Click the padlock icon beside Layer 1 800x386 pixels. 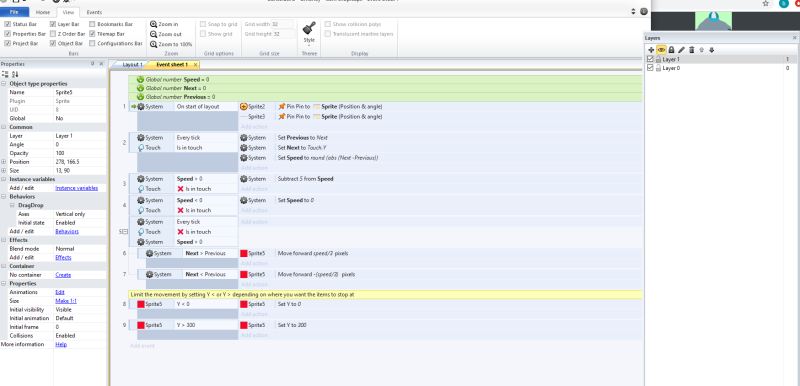click(x=658, y=60)
